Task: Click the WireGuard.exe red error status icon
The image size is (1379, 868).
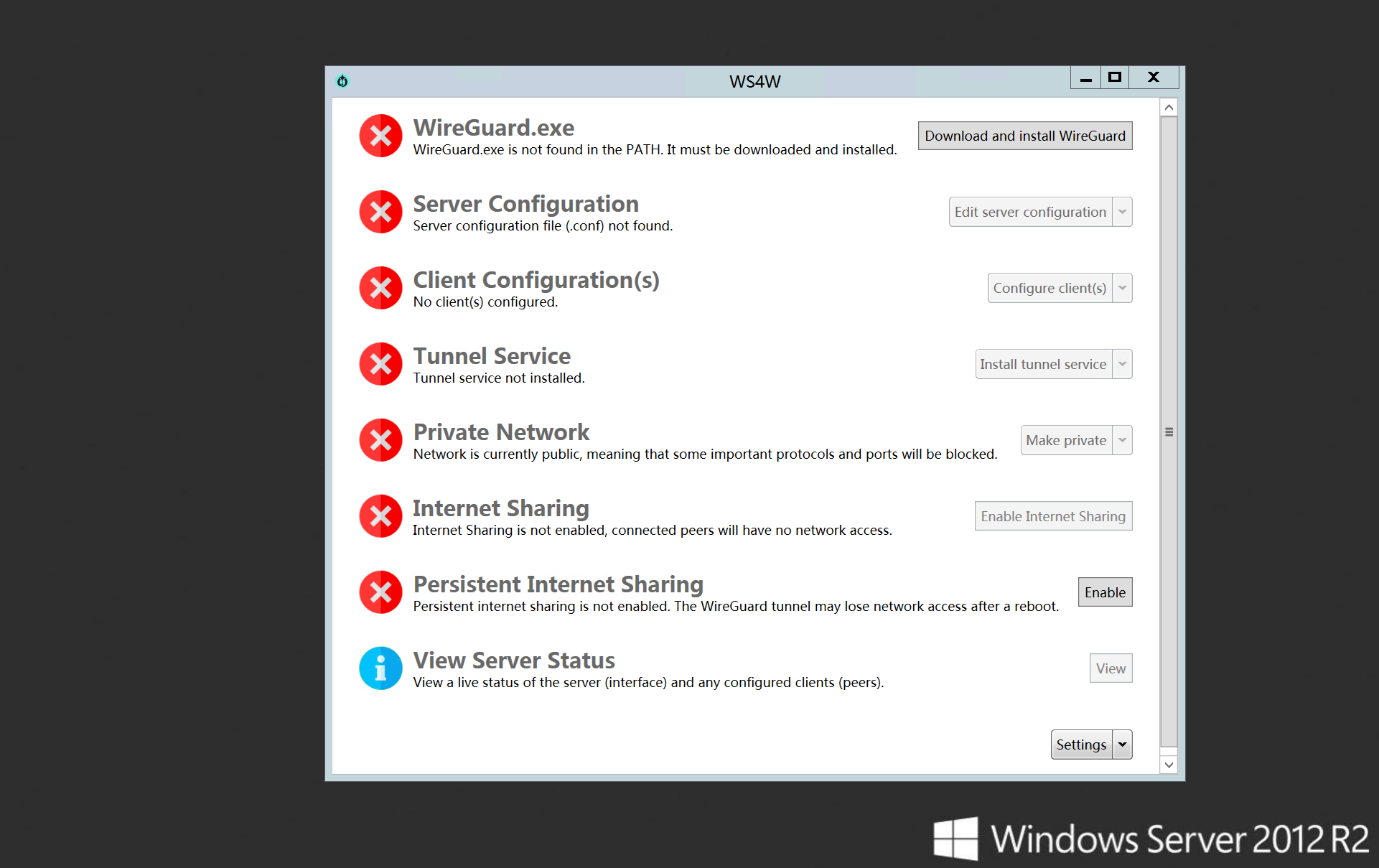Action: (x=380, y=136)
